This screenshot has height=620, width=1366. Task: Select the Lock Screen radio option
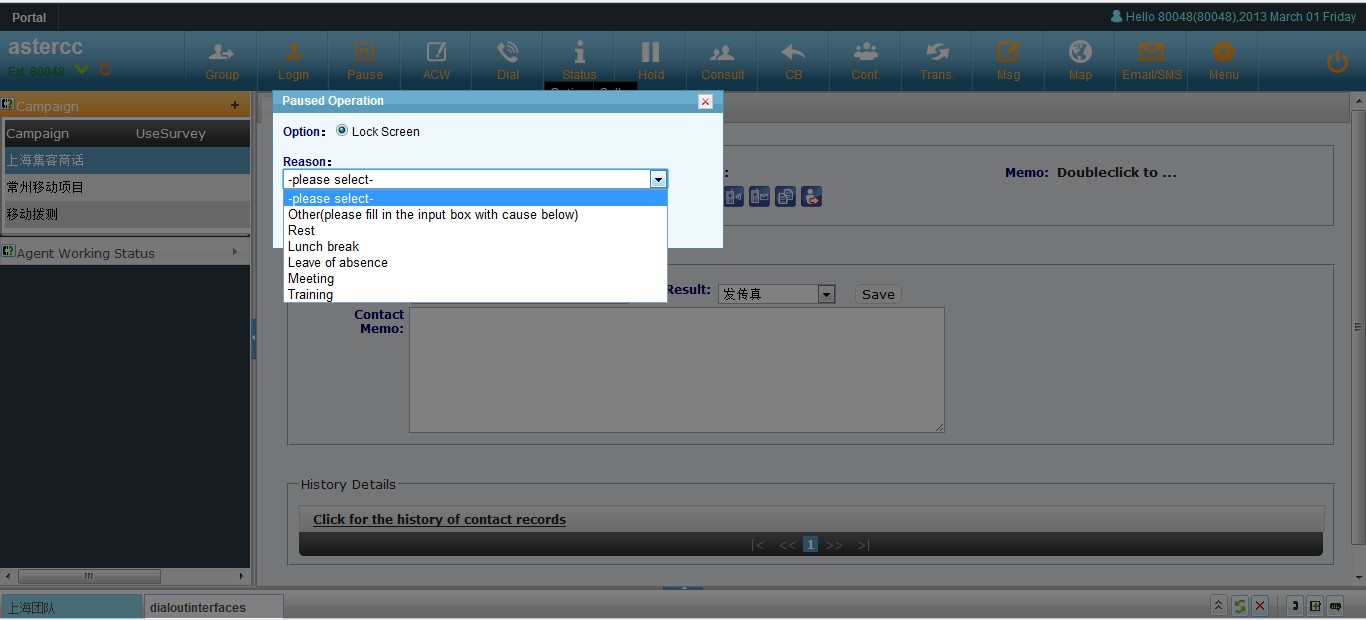[342, 131]
